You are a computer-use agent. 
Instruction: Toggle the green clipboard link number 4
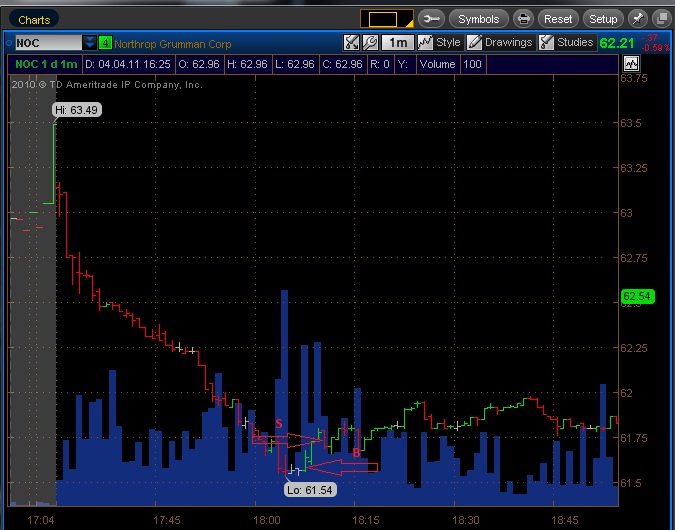click(x=105, y=43)
